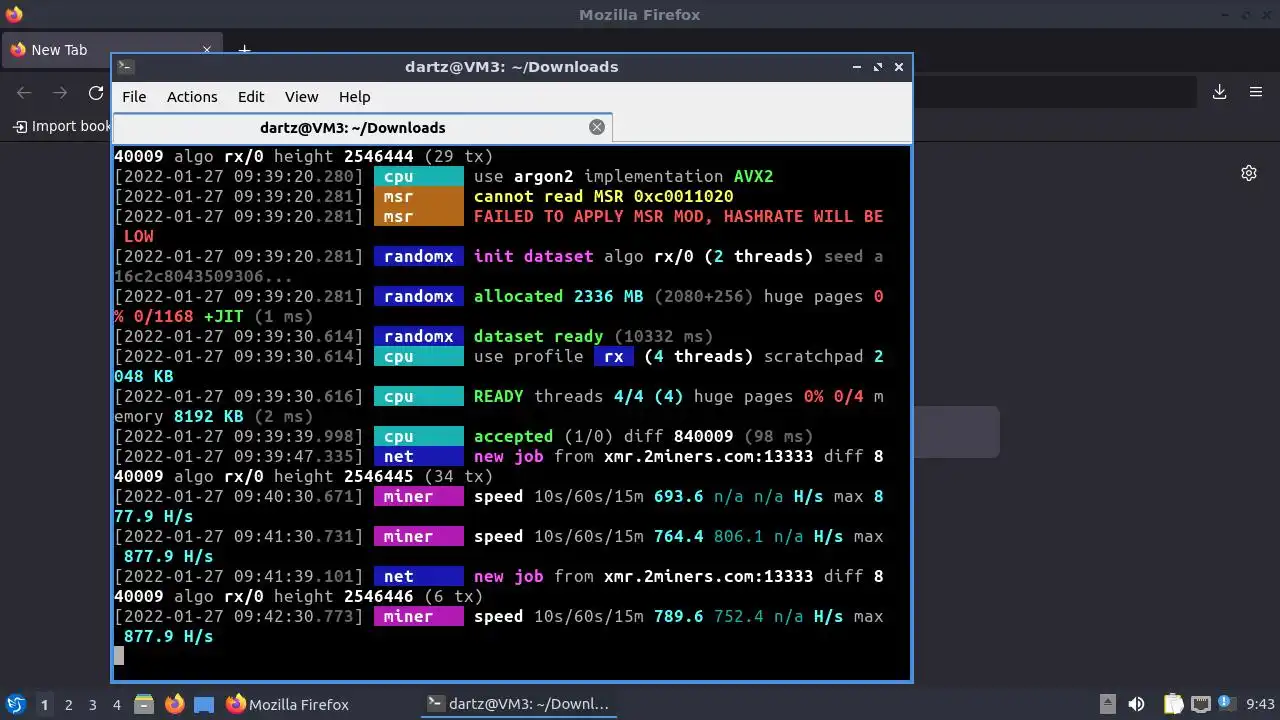Maximize the terminal window
The height and width of the screenshot is (720, 1280).
point(878,67)
